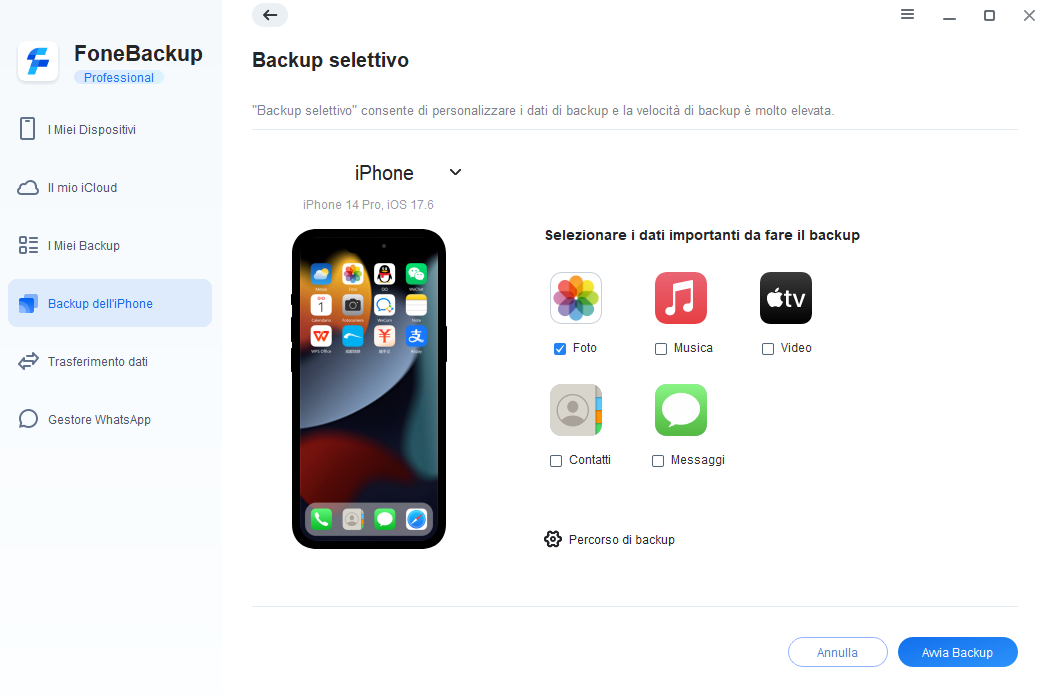Select the Messaggi checkbox
This screenshot has width=1042, height=695.
click(x=658, y=461)
